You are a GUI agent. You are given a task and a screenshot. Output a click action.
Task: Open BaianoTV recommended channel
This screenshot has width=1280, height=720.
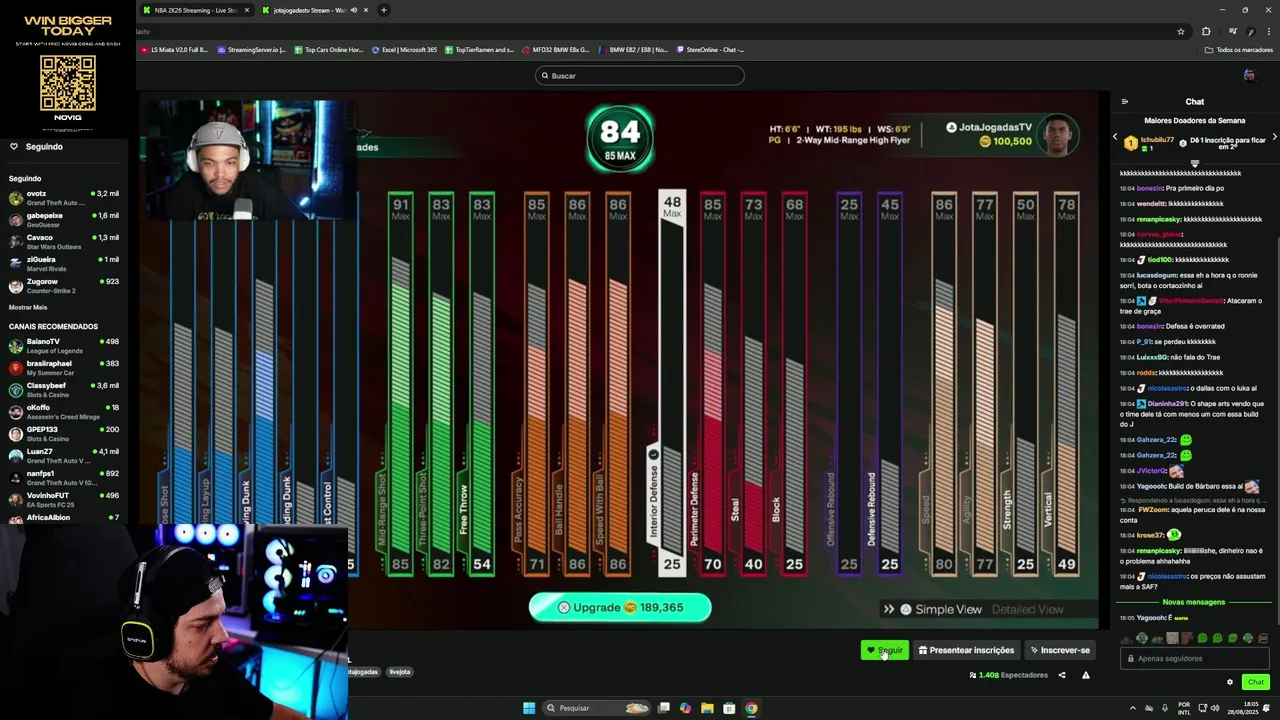[x=64, y=345]
